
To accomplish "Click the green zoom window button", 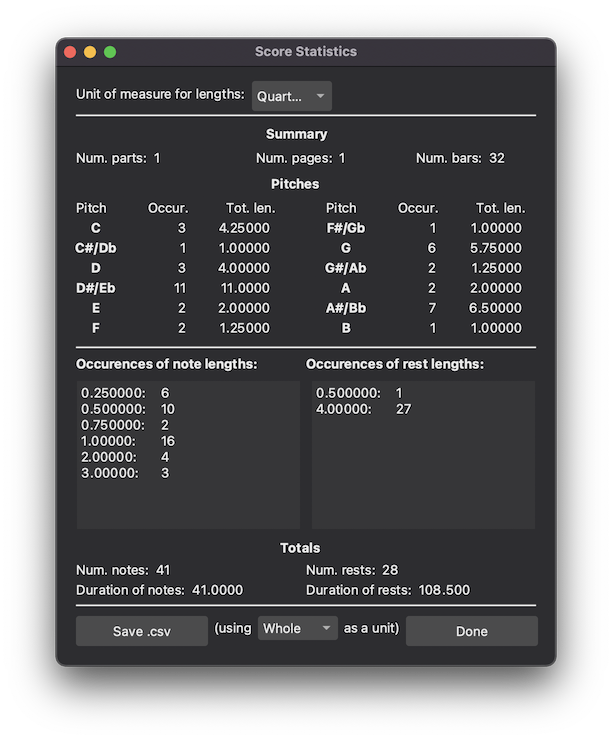I will (x=110, y=52).
